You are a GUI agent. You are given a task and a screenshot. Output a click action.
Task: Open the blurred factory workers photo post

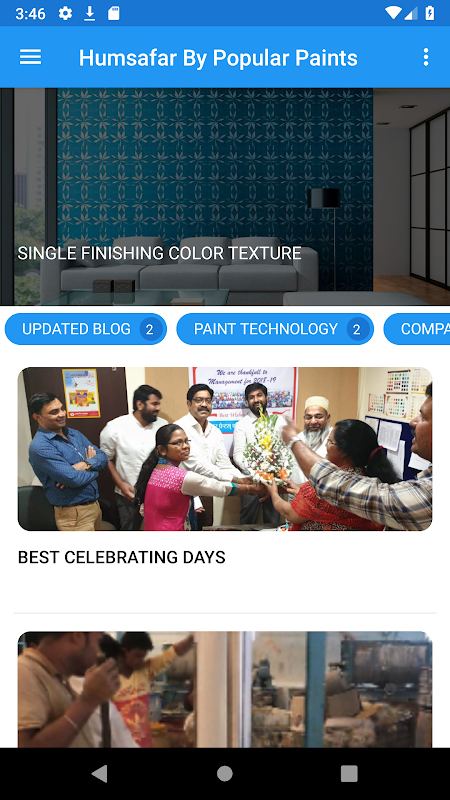225,690
